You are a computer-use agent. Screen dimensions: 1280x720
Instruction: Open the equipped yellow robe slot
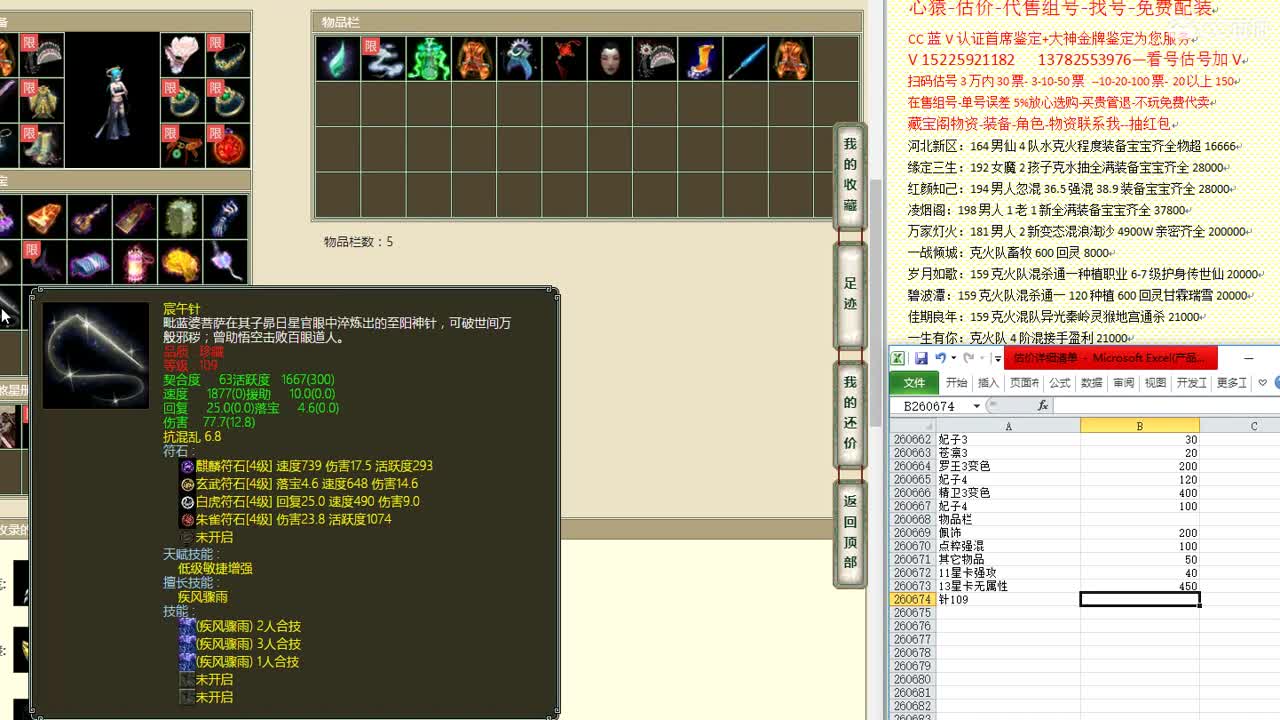42,100
